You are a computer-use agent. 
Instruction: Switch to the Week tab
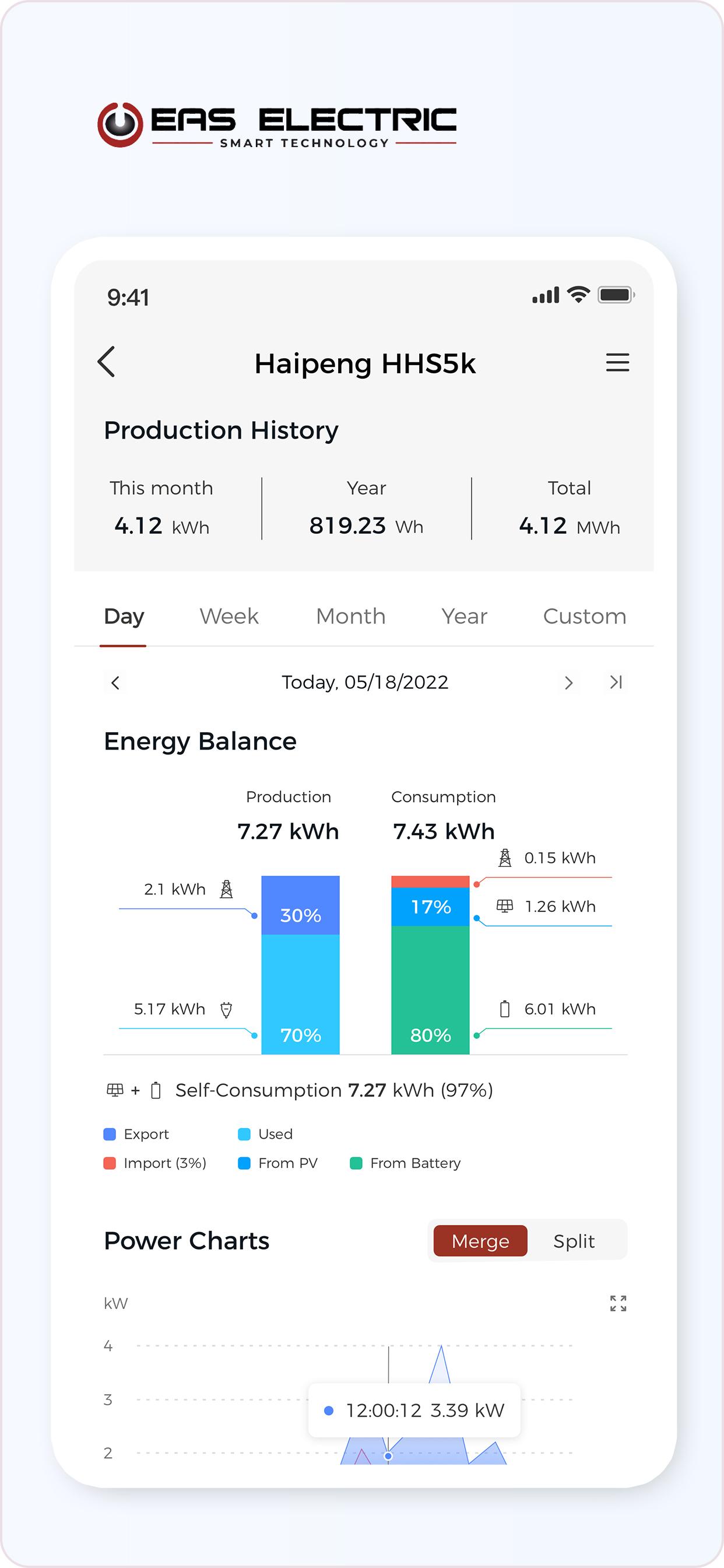point(229,616)
